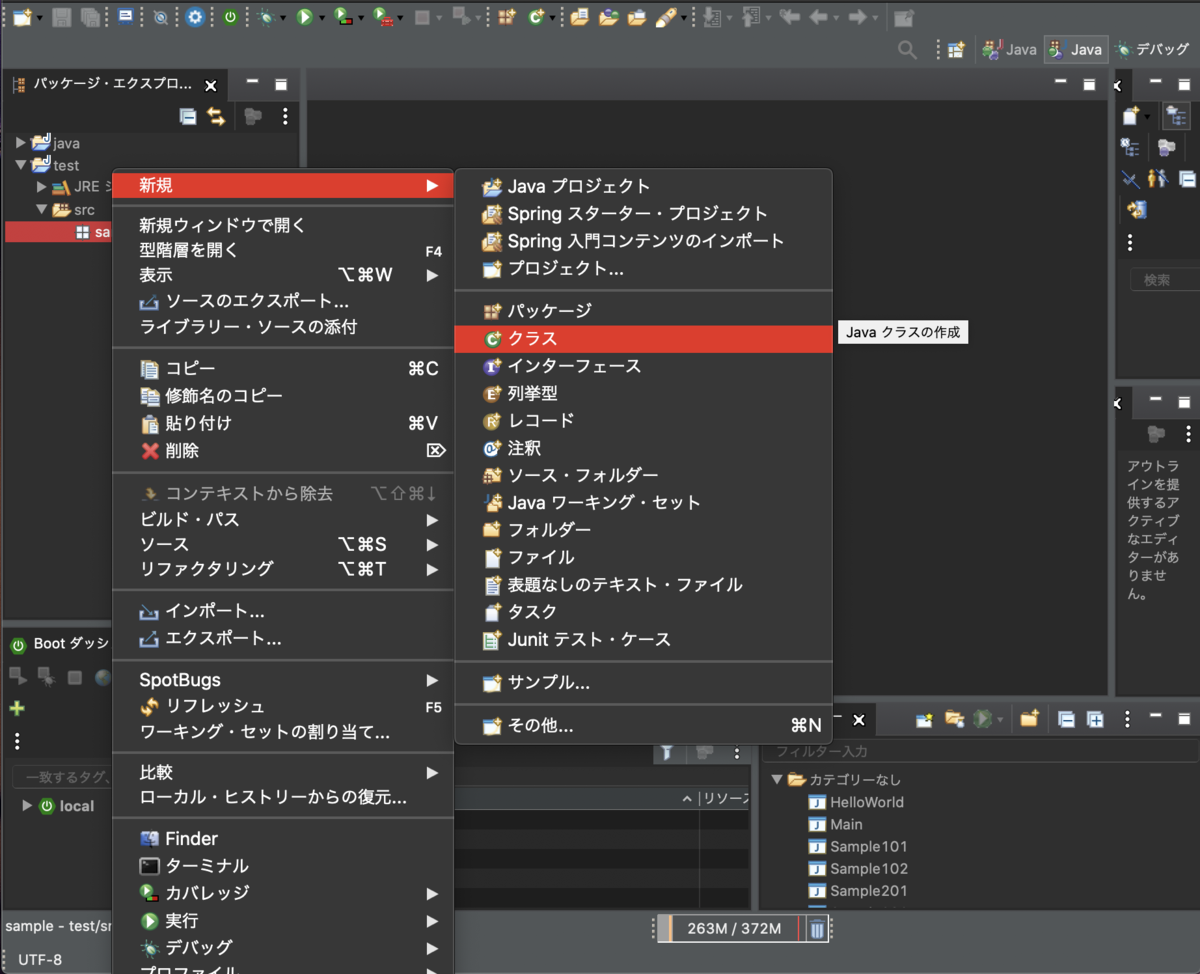Click the Save toolbar icon
This screenshot has width=1200, height=974.
[x=62, y=17]
